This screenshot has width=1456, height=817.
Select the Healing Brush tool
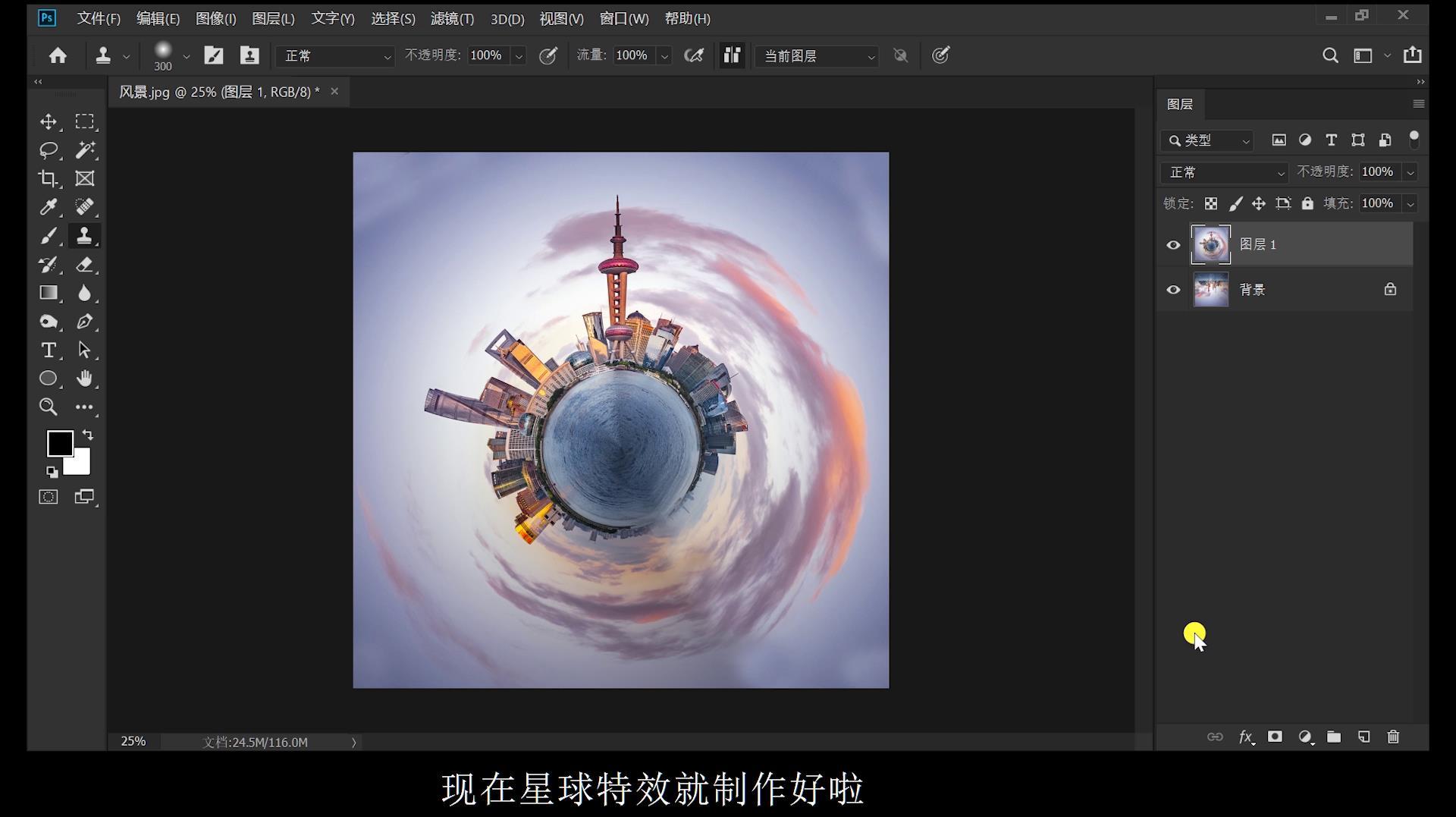(x=84, y=207)
